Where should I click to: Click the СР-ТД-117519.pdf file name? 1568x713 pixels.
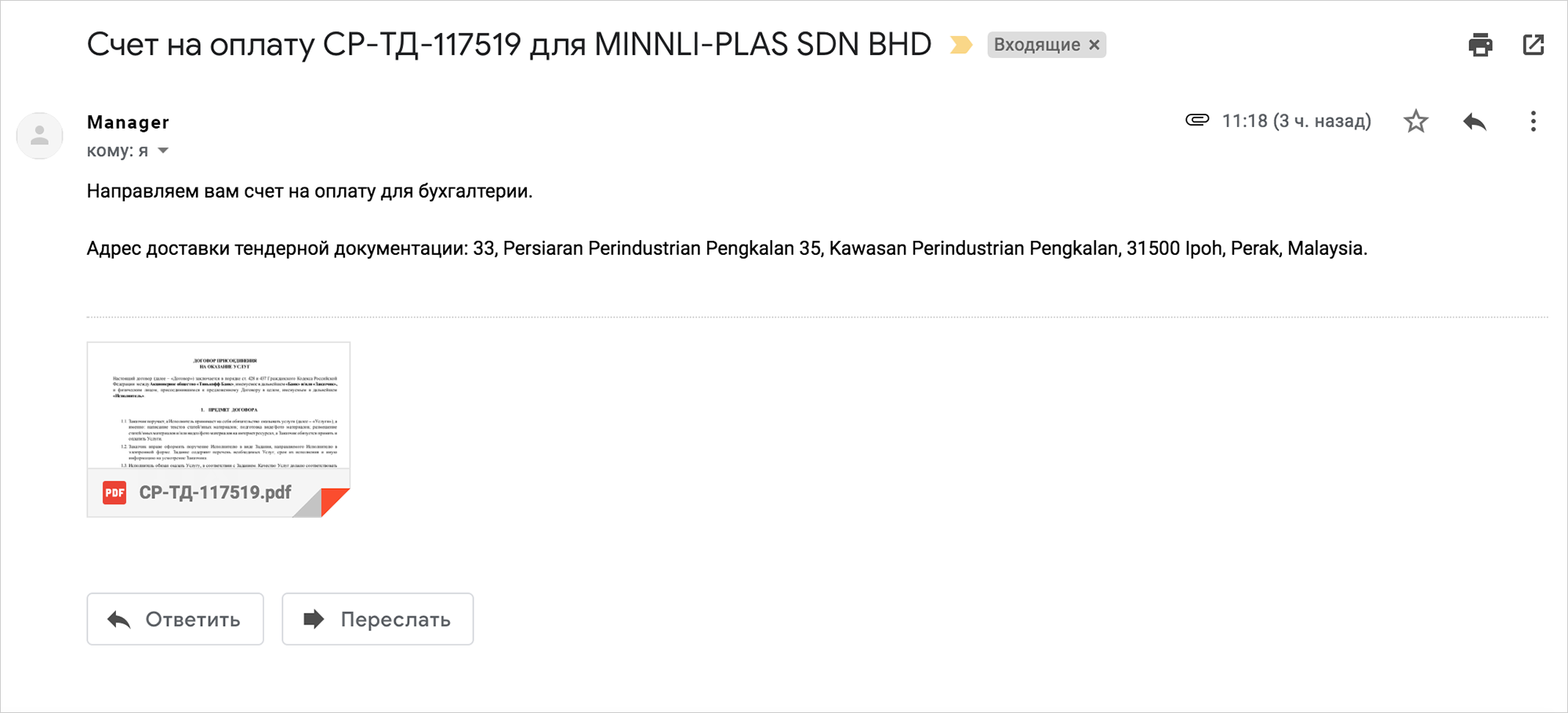tap(215, 493)
